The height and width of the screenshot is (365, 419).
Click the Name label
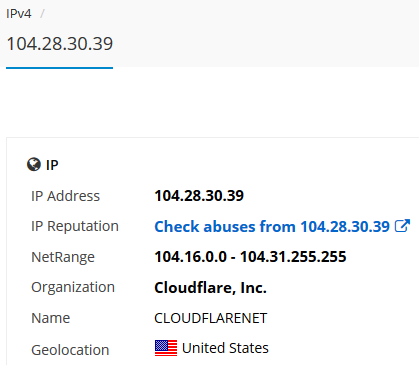coord(51,318)
